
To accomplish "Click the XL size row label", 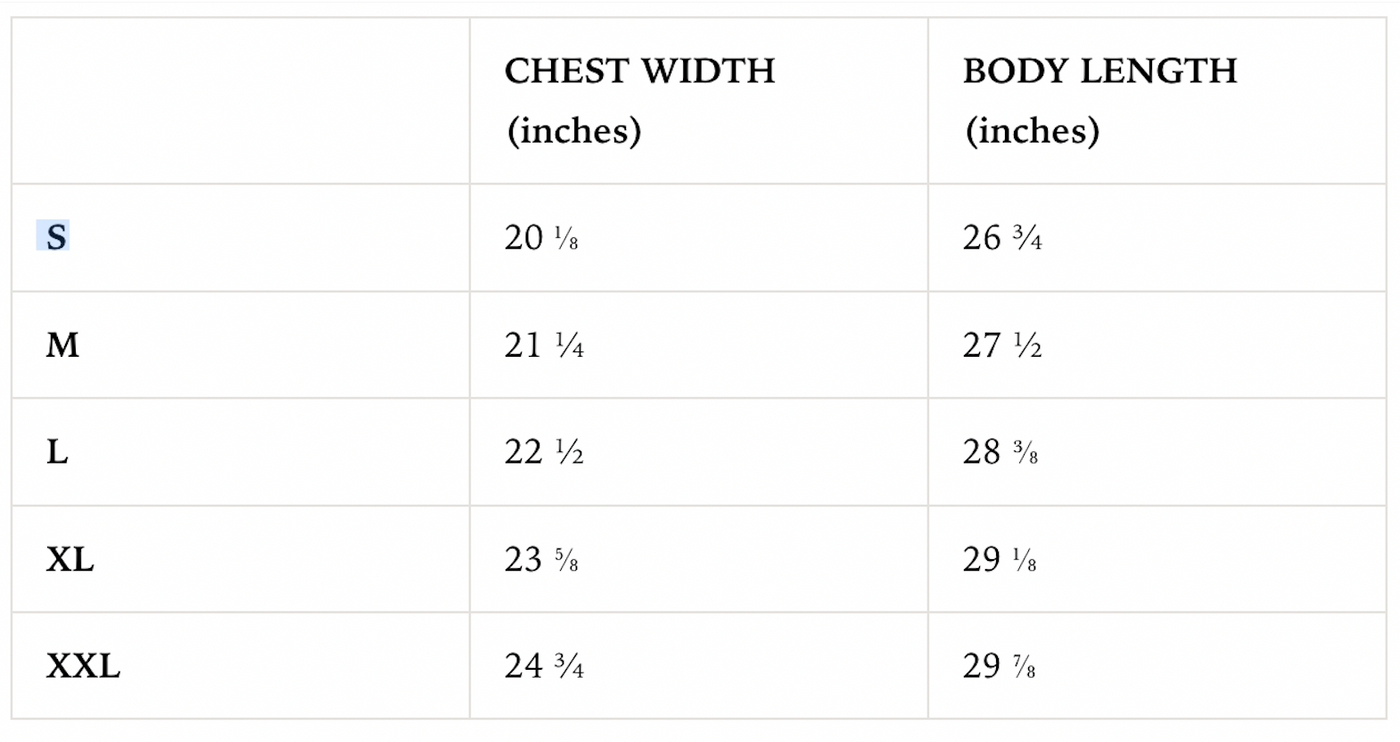I will click(x=70, y=560).
